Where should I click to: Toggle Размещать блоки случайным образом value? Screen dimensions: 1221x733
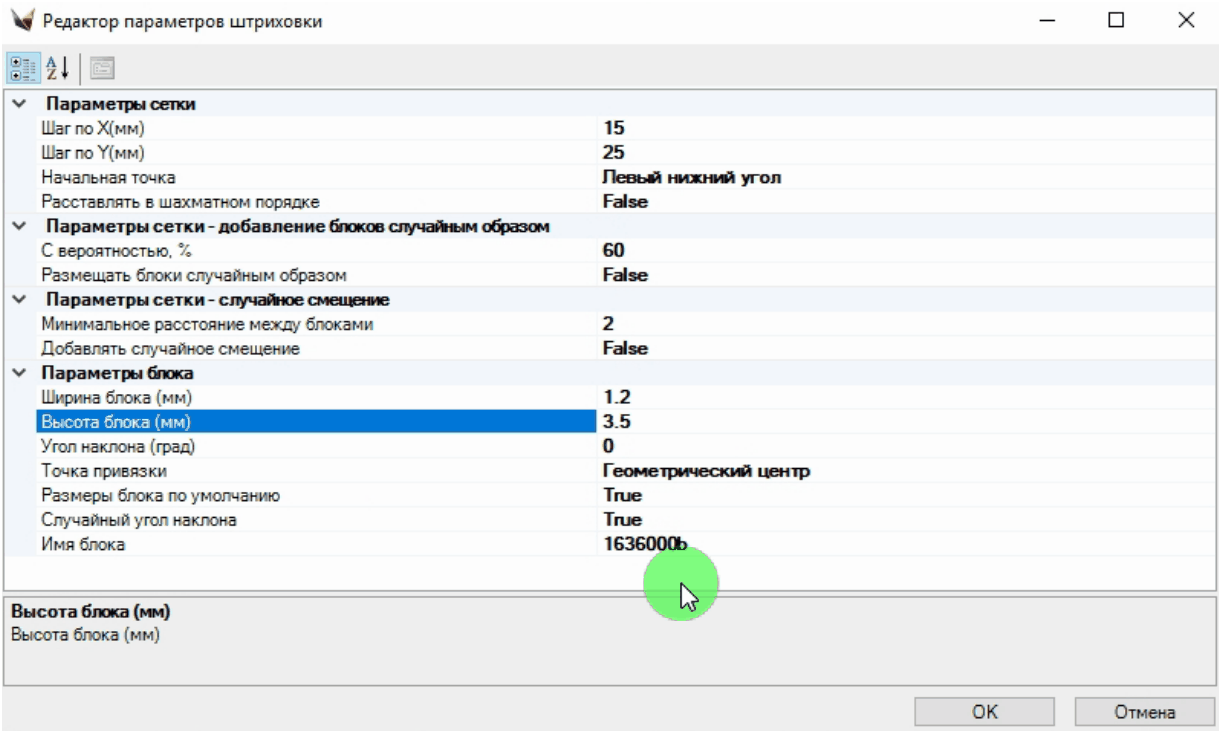(x=625, y=275)
